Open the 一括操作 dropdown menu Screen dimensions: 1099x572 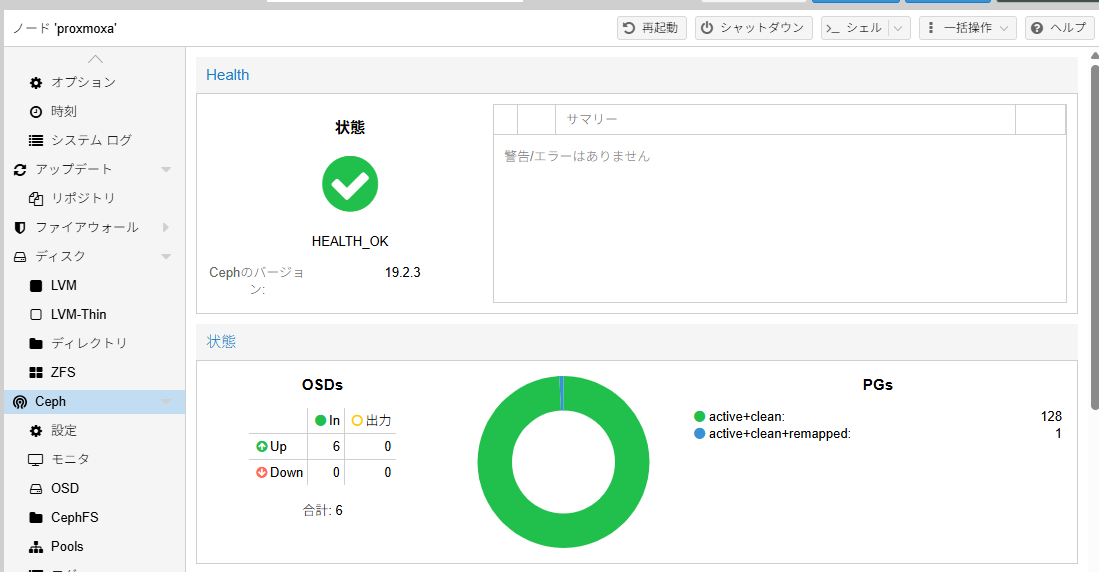click(x=967, y=28)
